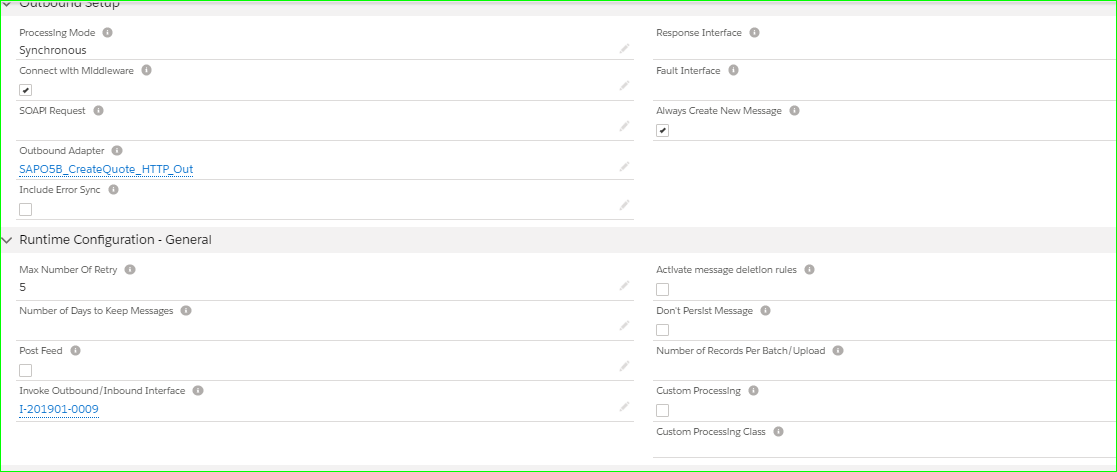Image resolution: width=1117 pixels, height=472 pixels.
Task: Edit Include Error Sync with pencil icon
Action: (624, 205)
